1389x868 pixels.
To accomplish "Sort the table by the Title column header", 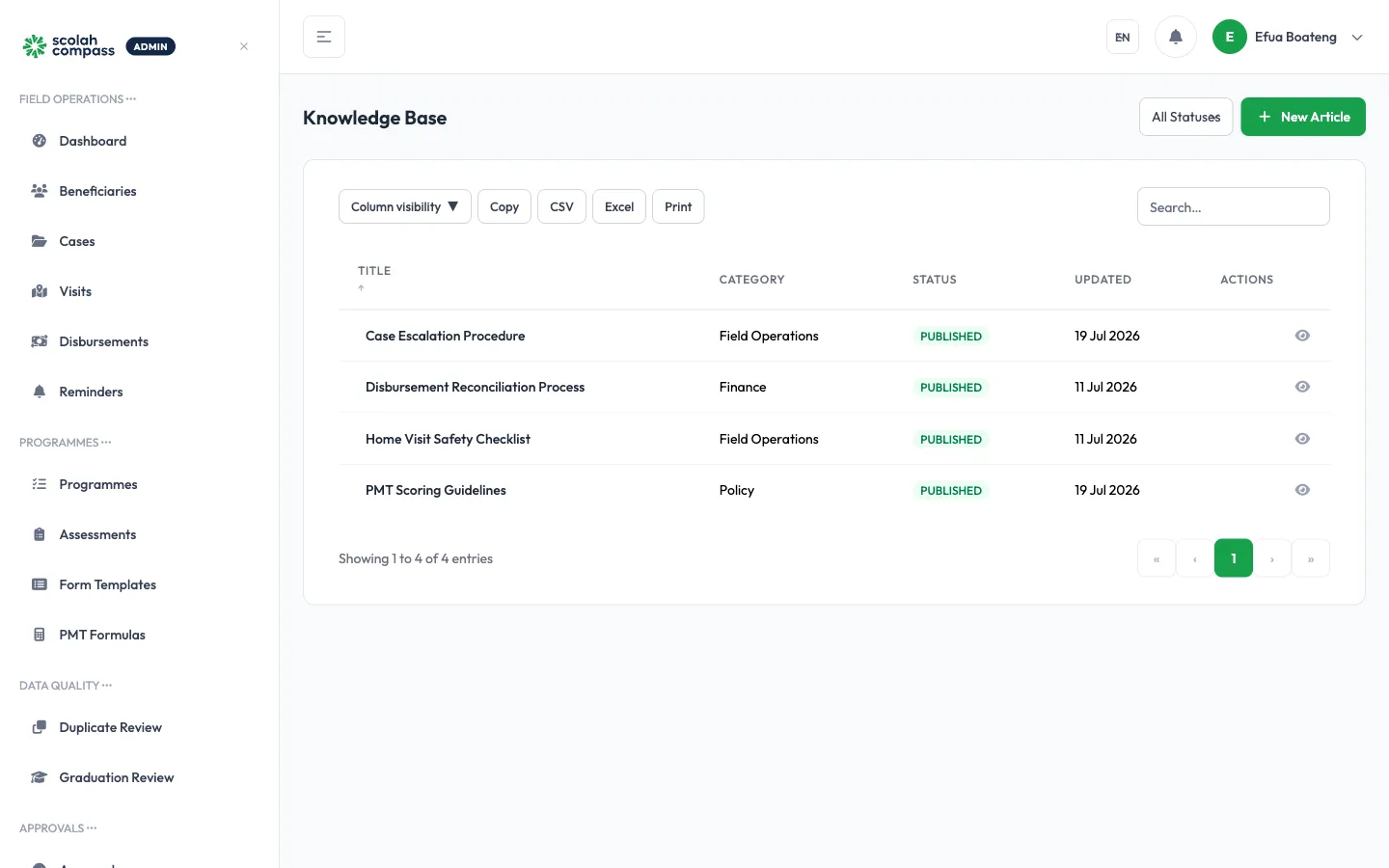I will pos(374,271).
